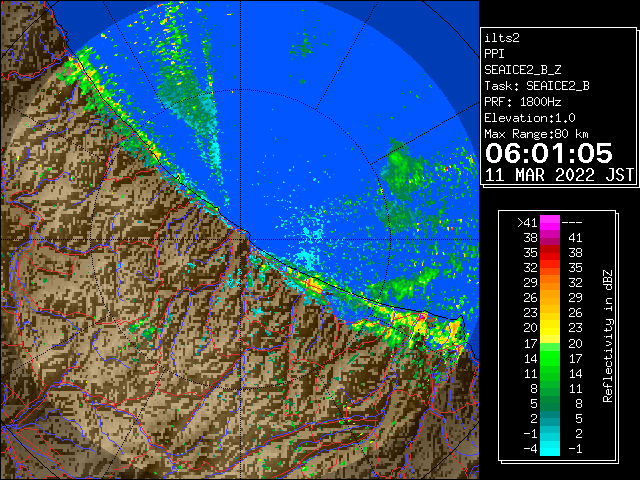Click the 'PPI' scan type text
Screen dimensions: 640x480
click(x=494, y=54)
